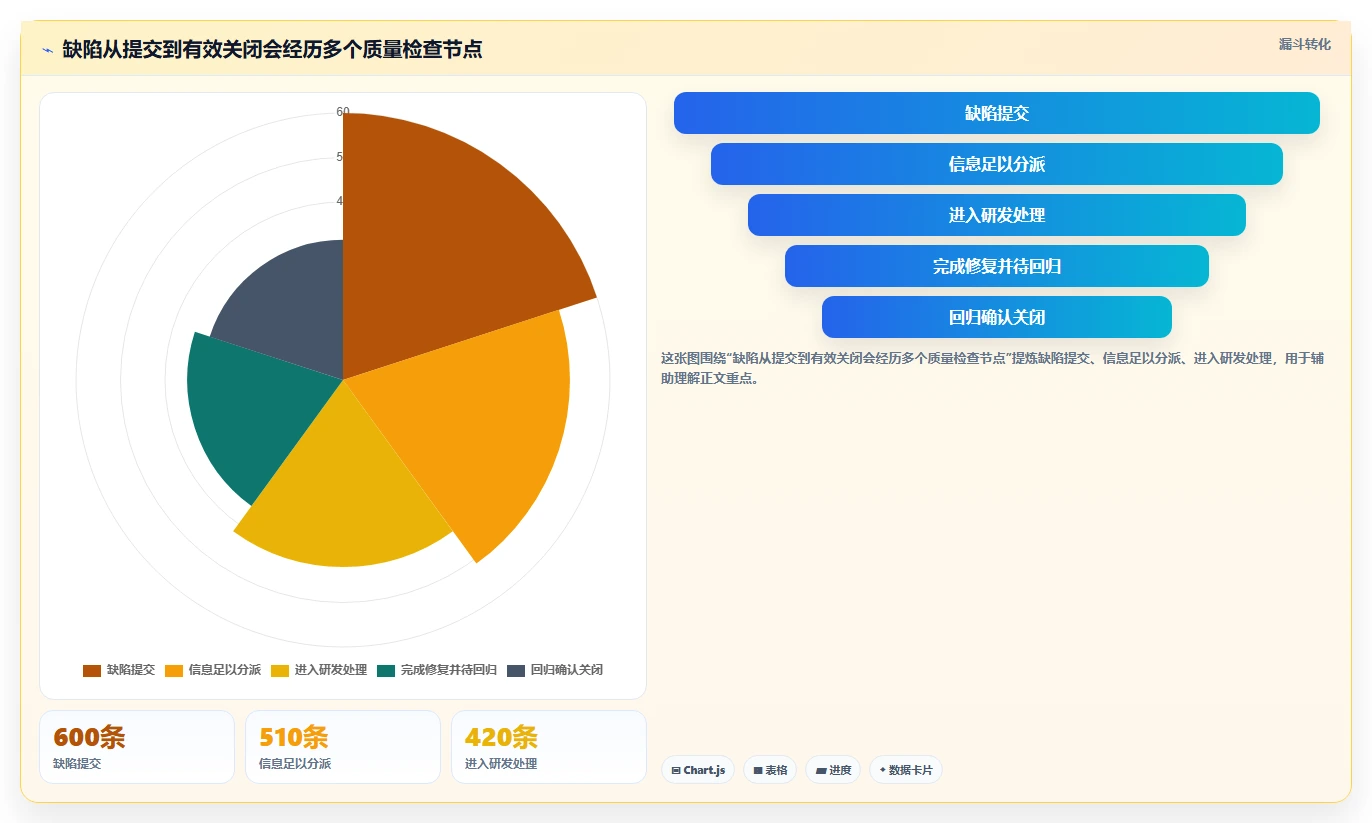1372x823 pixels.
Task: Click the axis tick label 60
Action: coord(343,112)
